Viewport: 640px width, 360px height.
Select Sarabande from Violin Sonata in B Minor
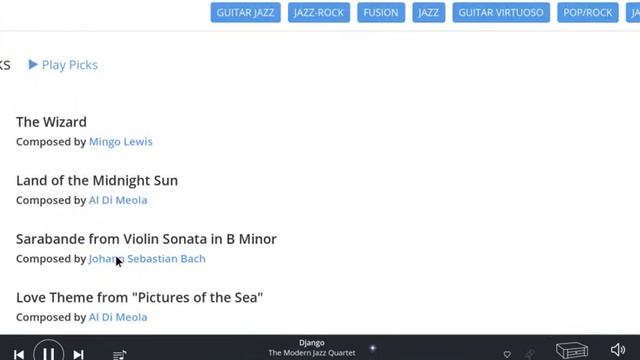click(147, 239)
